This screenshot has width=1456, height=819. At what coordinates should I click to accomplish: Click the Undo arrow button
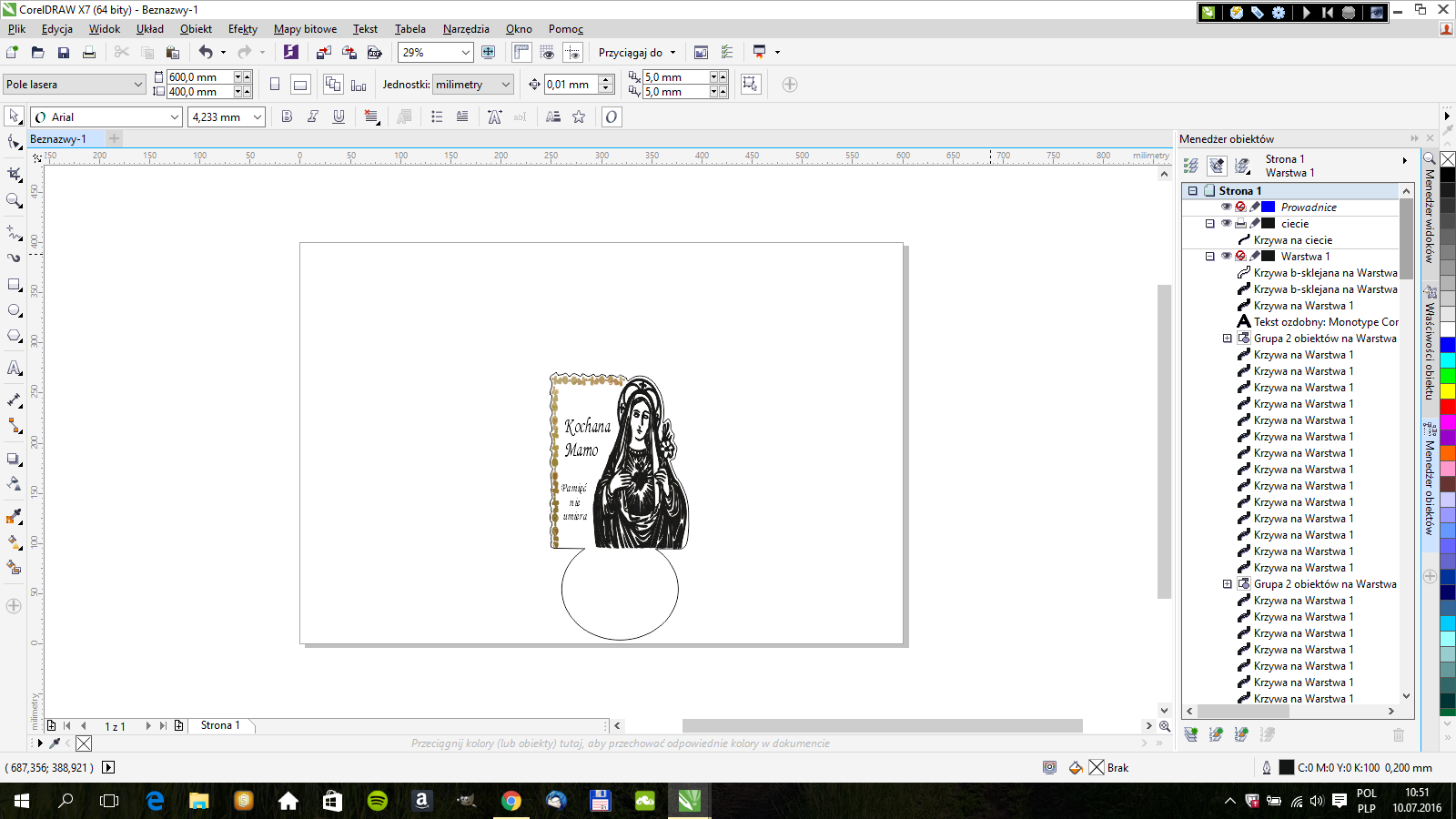click(x=206, y=53)
